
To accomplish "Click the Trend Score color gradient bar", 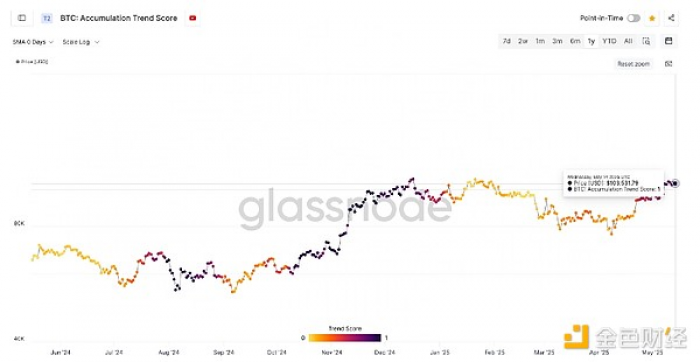I will pyautogui.click(x=345, y=338).
